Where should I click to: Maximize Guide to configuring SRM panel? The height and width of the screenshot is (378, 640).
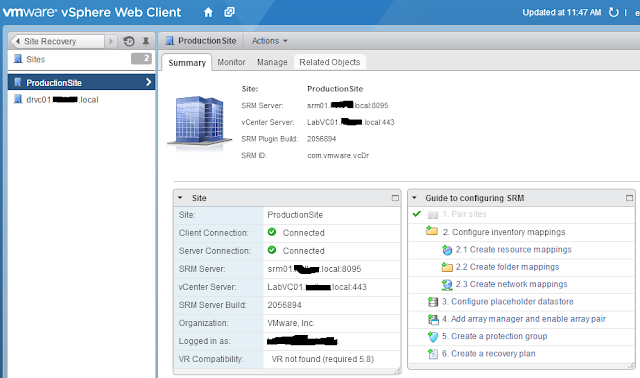point(629,198)
